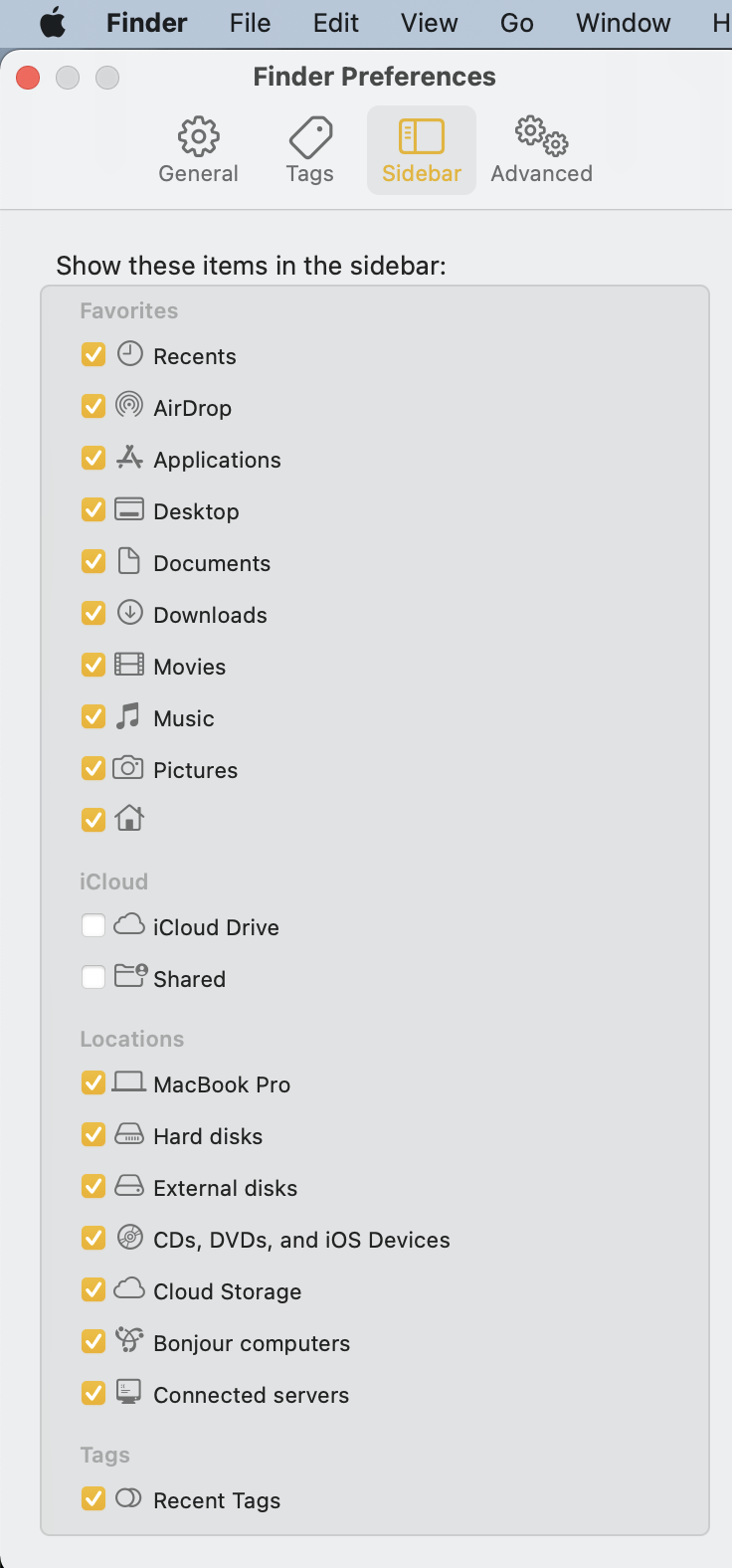Uncheck the Recents checkbox
Image resolution: width=732 pixels, height=1568 pixels.
[93, 355]
